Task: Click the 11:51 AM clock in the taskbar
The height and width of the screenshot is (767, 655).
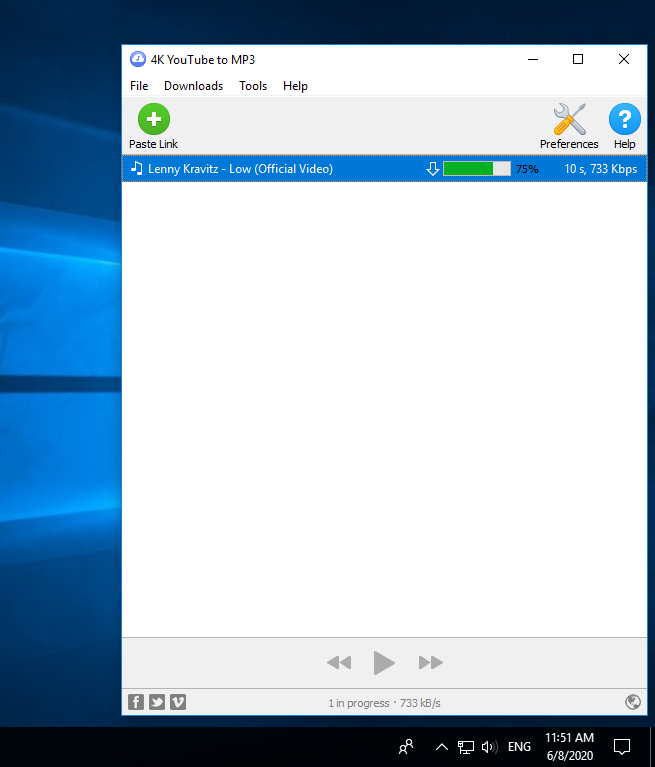Action: click(569, 738)
